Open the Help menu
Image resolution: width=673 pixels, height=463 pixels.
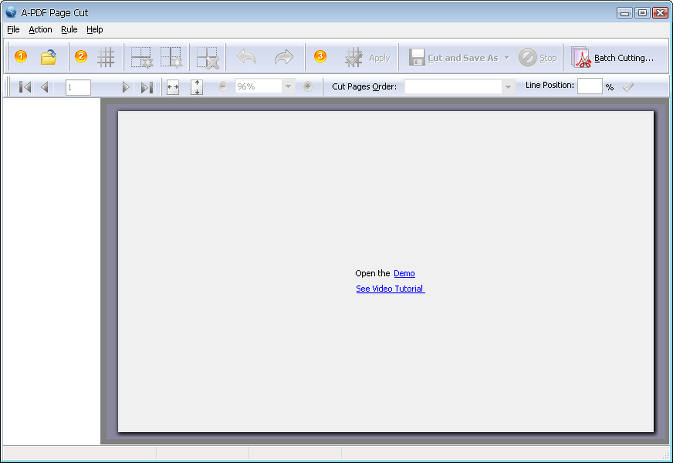pos(94,30)
